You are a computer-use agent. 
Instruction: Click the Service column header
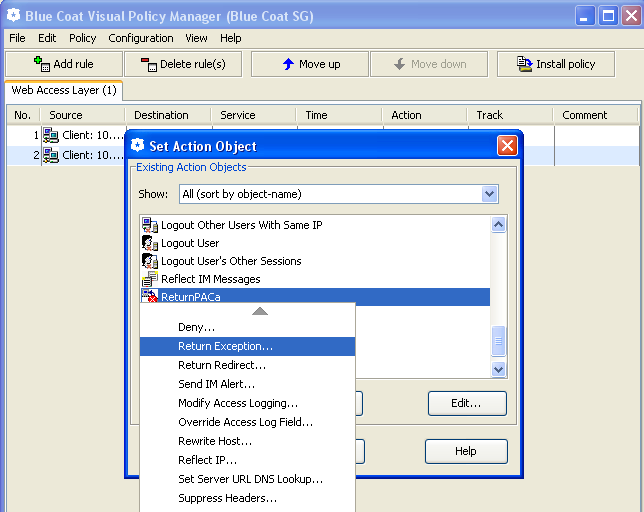(254, 115)
